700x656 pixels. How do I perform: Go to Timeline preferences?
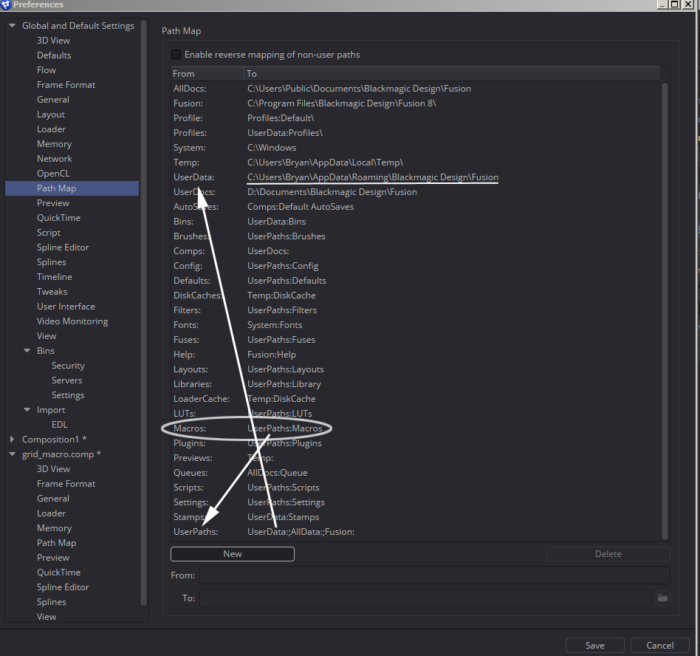click(x=54, y=277)
